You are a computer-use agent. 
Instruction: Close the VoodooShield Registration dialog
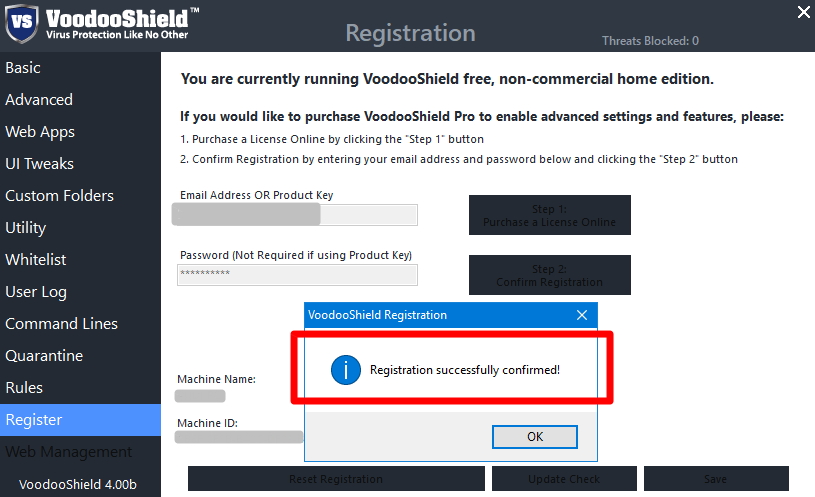pyautogui.click(x=582, y=315)
